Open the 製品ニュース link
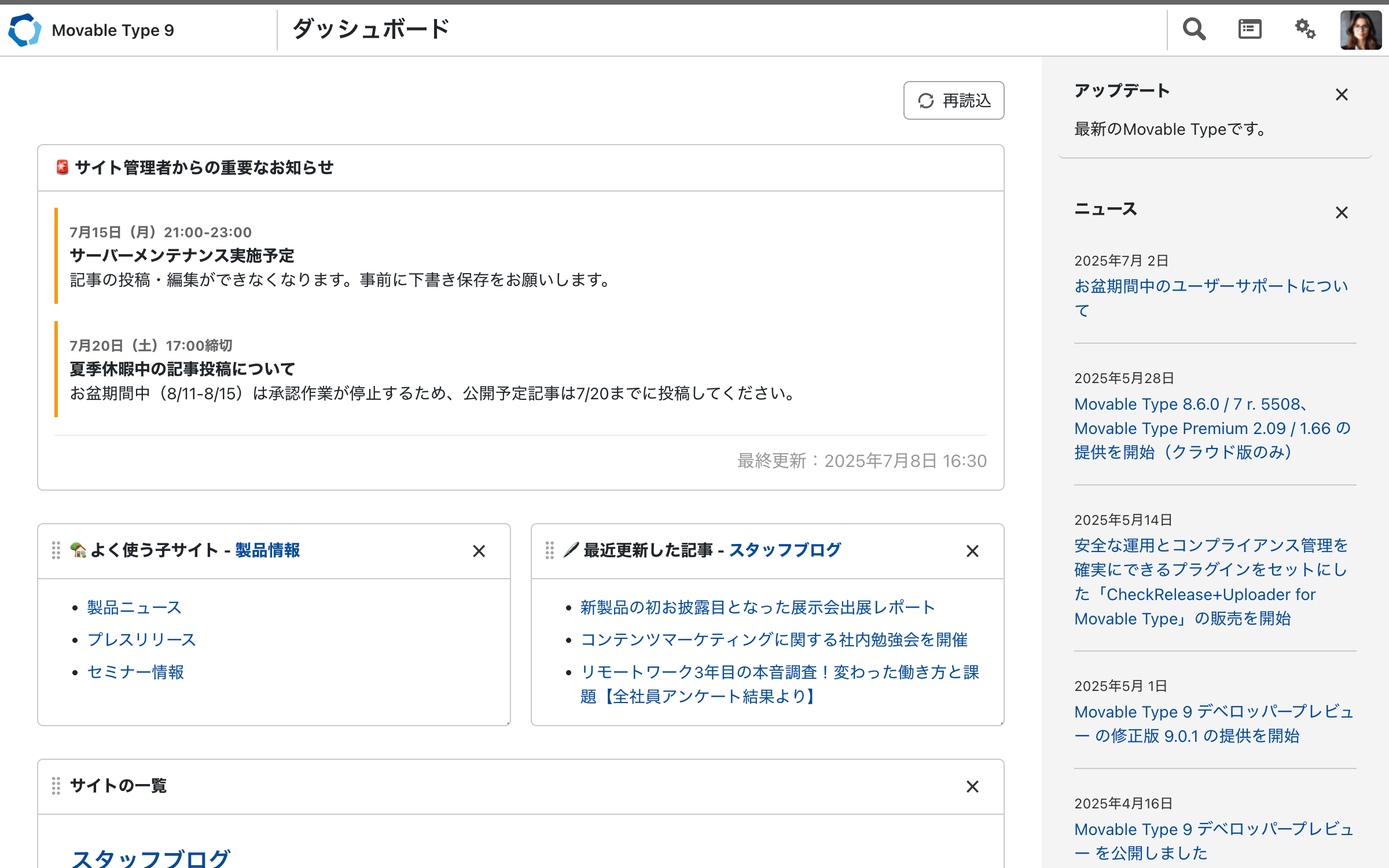This screenshot has width=1389, height=868. tap(134, 607)
